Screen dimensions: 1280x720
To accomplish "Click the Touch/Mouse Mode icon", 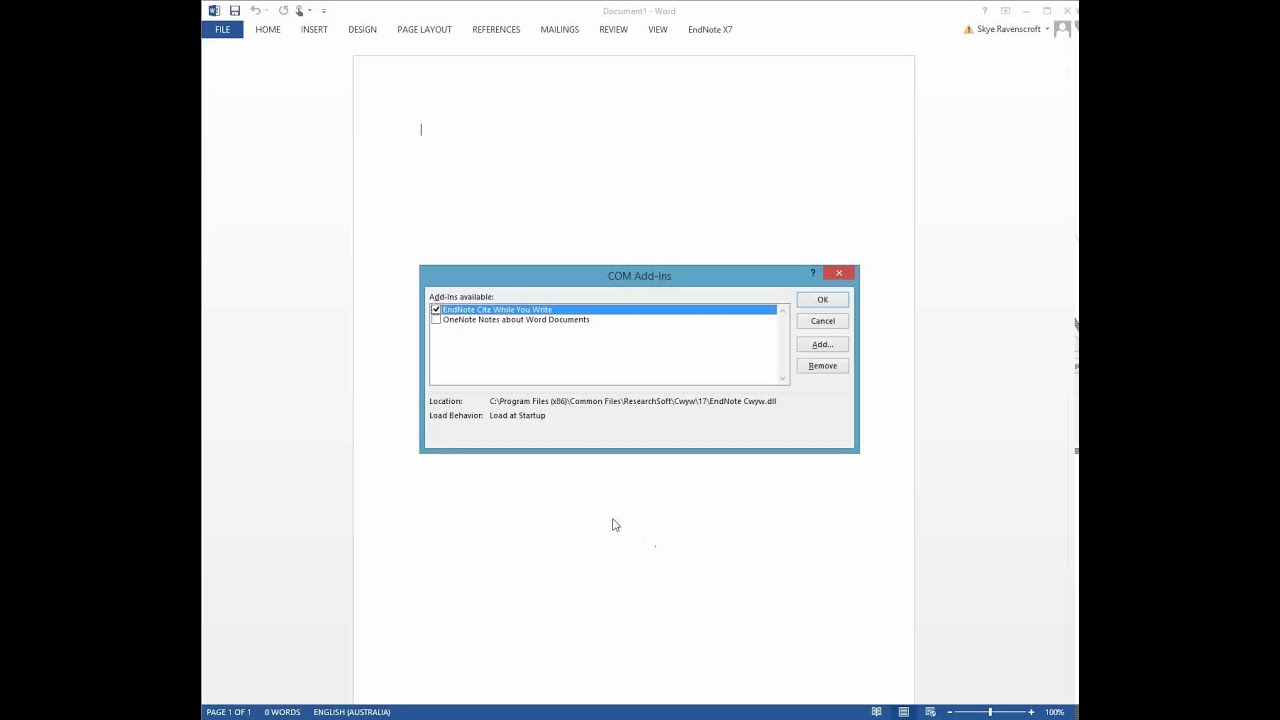I will (x=298, y=10).
